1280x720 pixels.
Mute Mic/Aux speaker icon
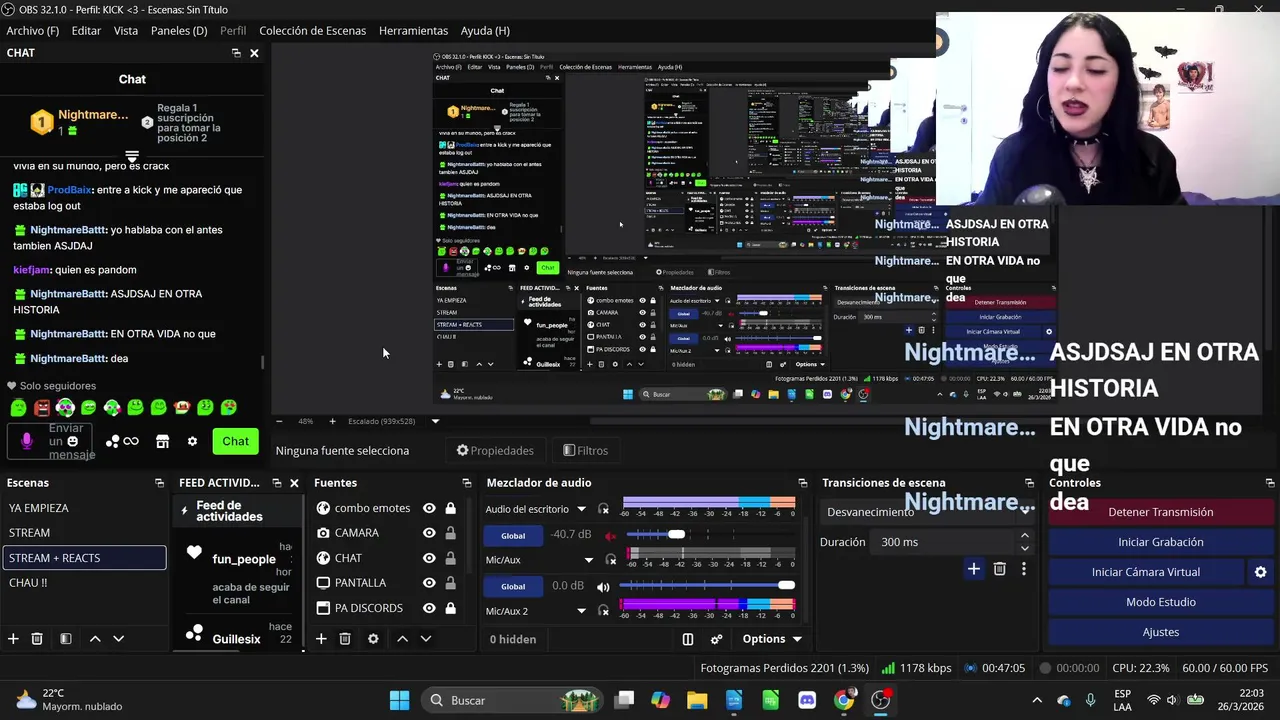tap(603, 586)
